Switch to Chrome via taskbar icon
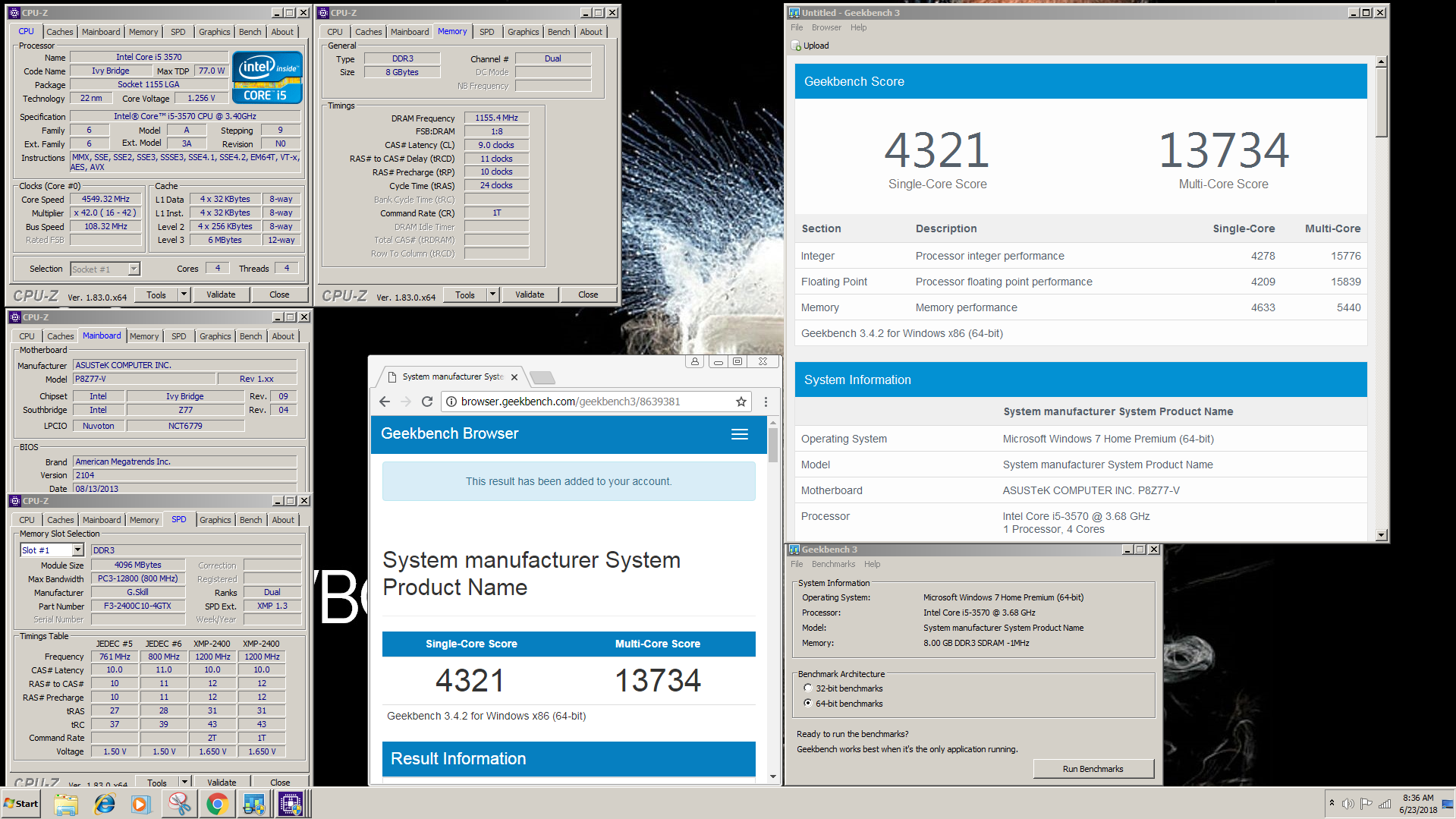The image size is (1456, 819). 217,804
